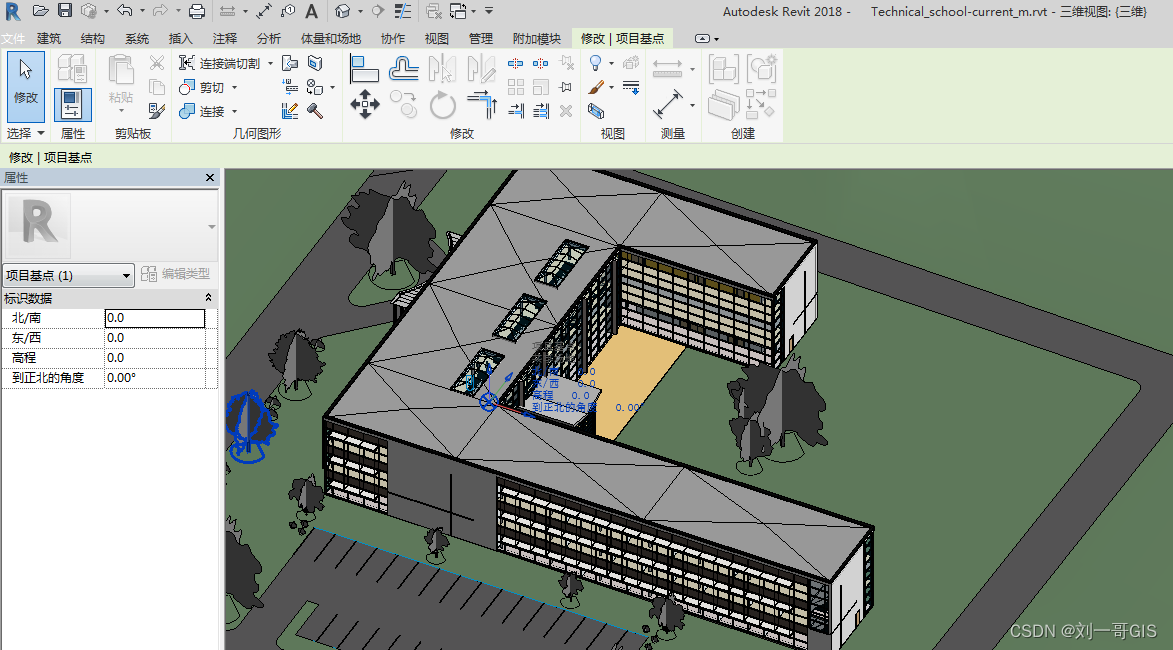Click the Hide in View lightbulb icon
This screenshot has width=1173, height=650.
tap(595, 63)
